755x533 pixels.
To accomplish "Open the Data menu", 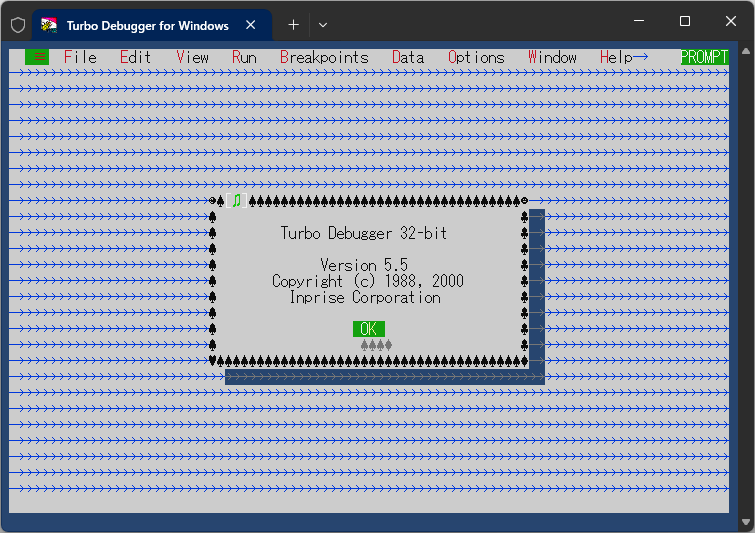I will [408, 57].
